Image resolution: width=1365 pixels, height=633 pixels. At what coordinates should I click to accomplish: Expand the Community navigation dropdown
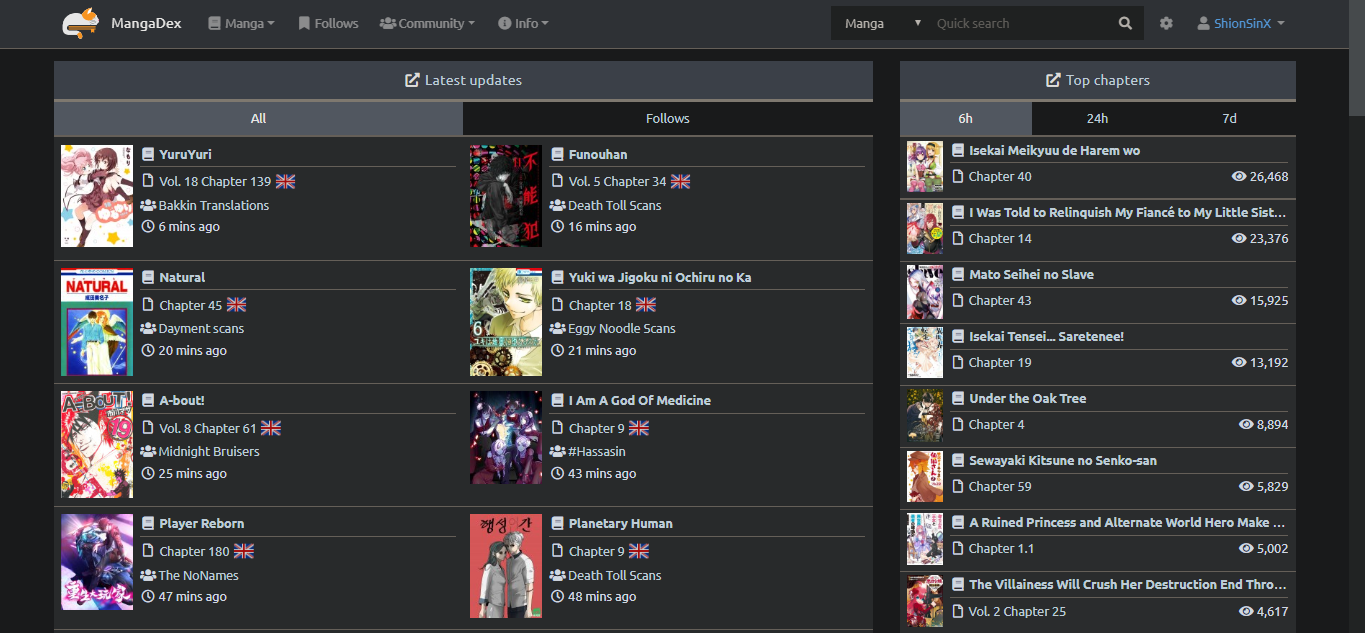(427, 23)
